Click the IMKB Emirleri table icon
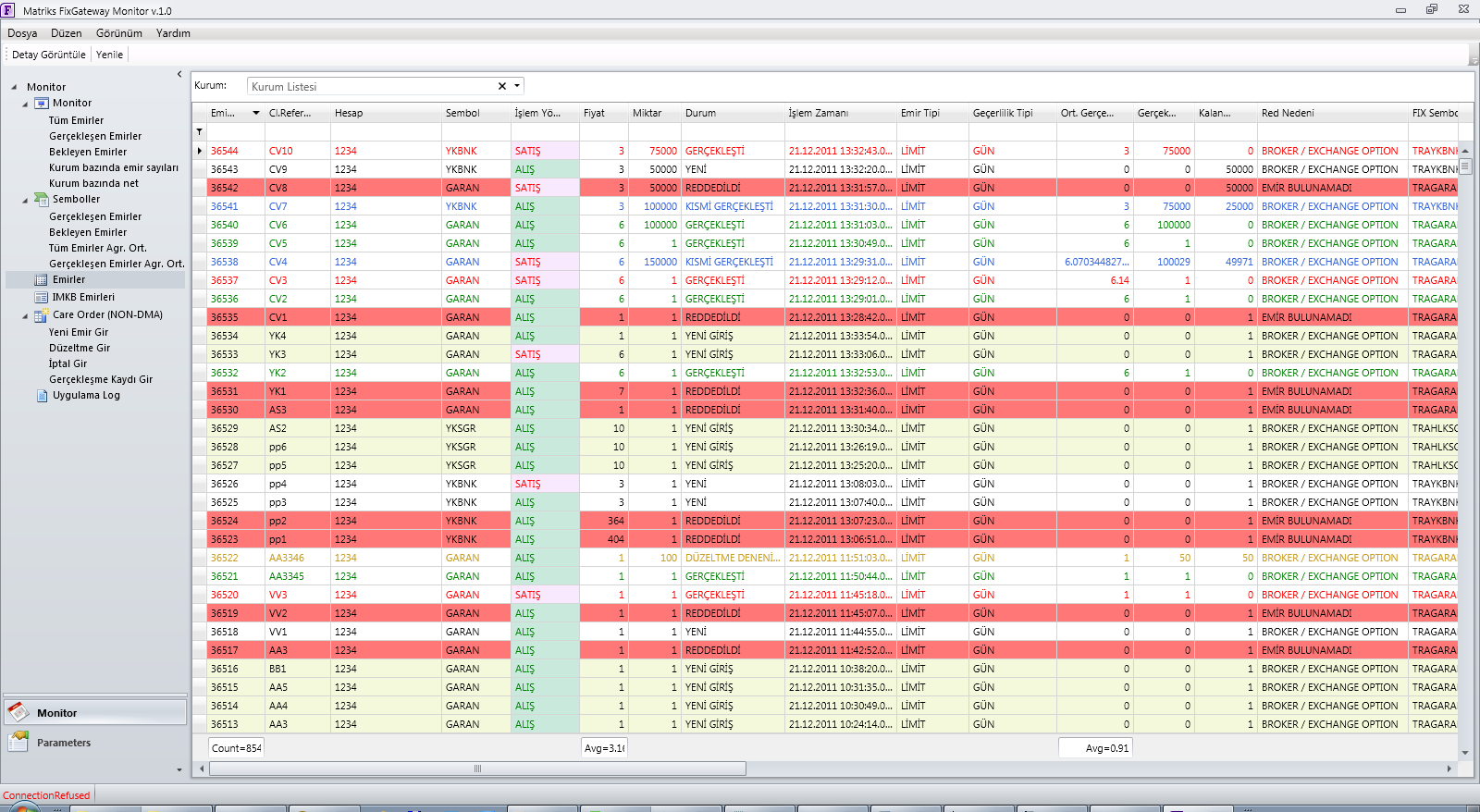The height and width of the screenshot is (812, 1480). pyautogui.click(x=42, y=298)
